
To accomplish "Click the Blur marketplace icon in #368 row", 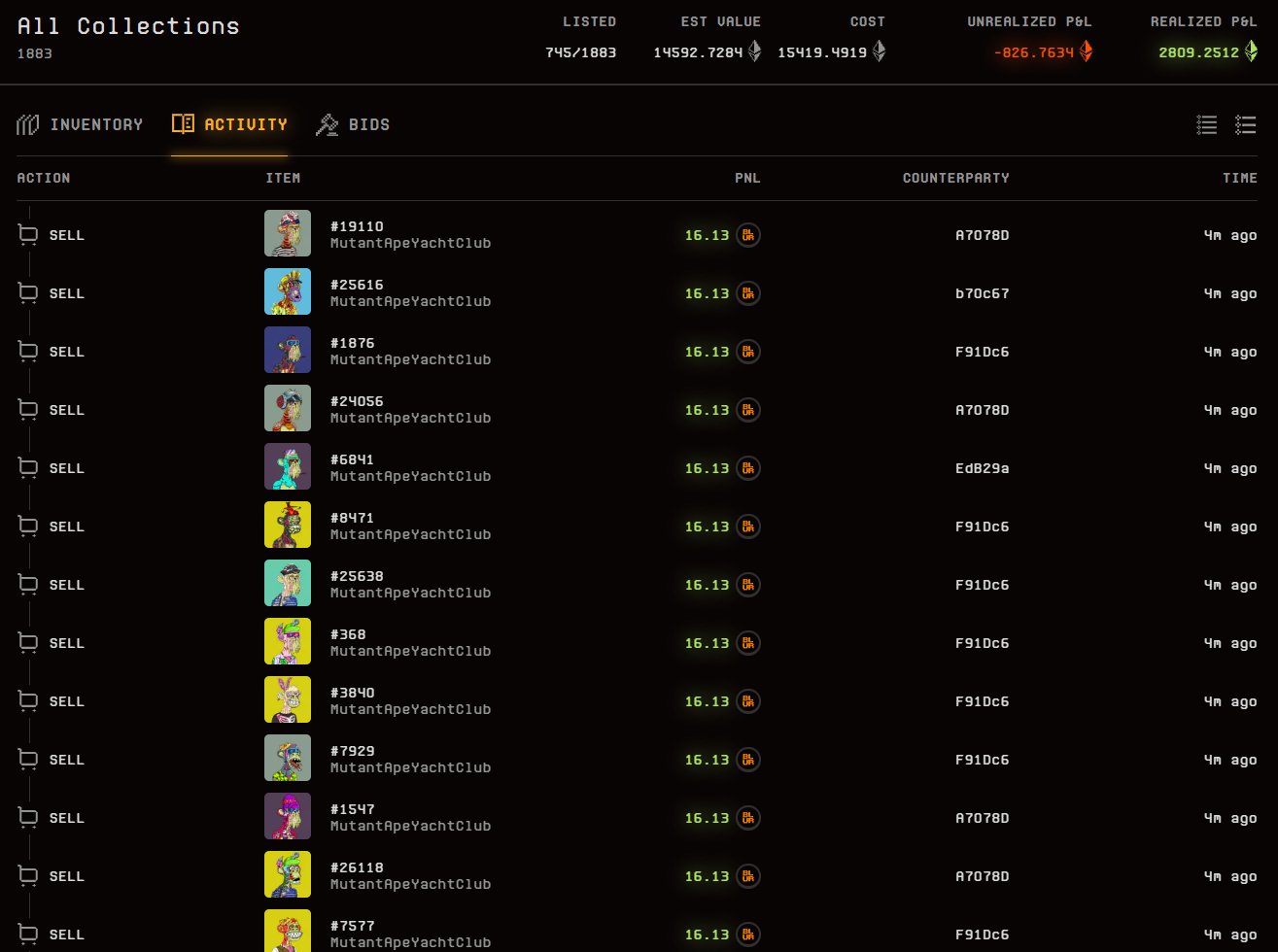I will coord(748,643).
